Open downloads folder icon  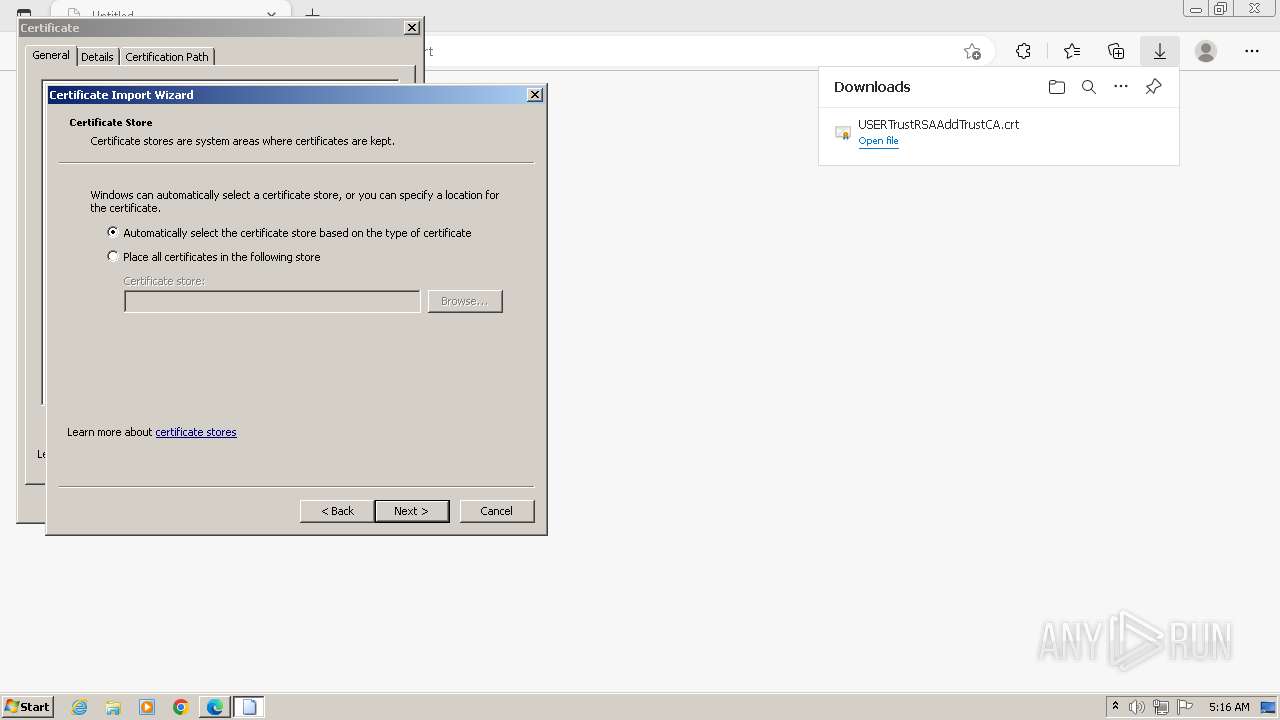[x=1057, y=87]
